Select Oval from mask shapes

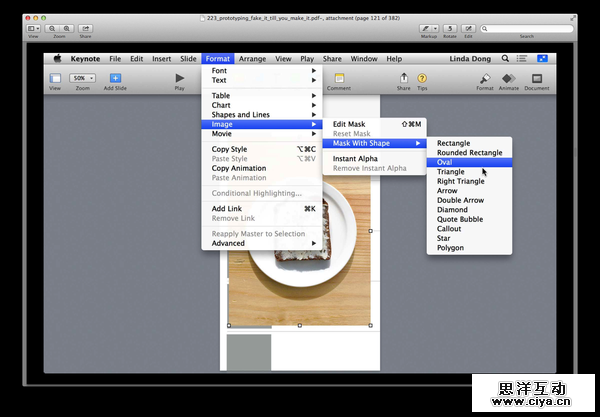[445, 162]
